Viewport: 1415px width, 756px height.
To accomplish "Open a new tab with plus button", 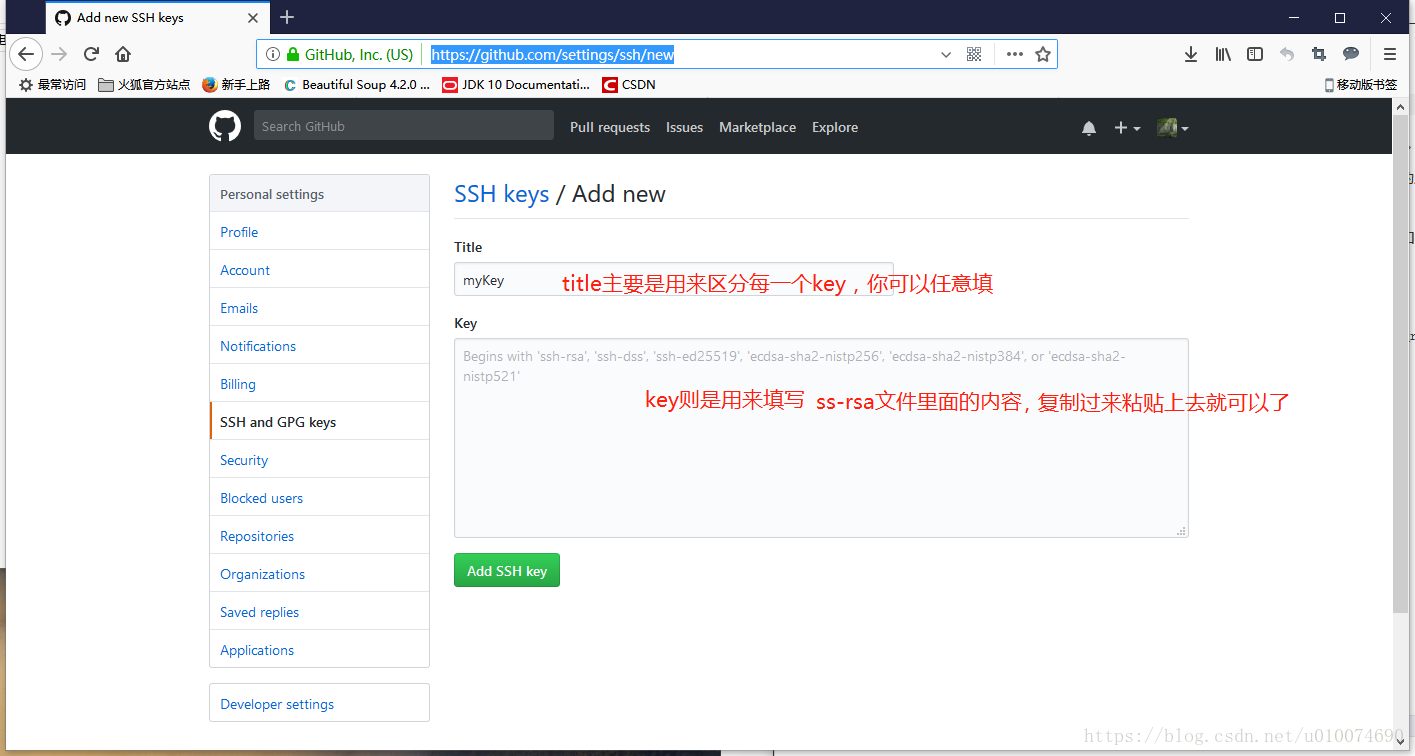I will coord(287,17).
